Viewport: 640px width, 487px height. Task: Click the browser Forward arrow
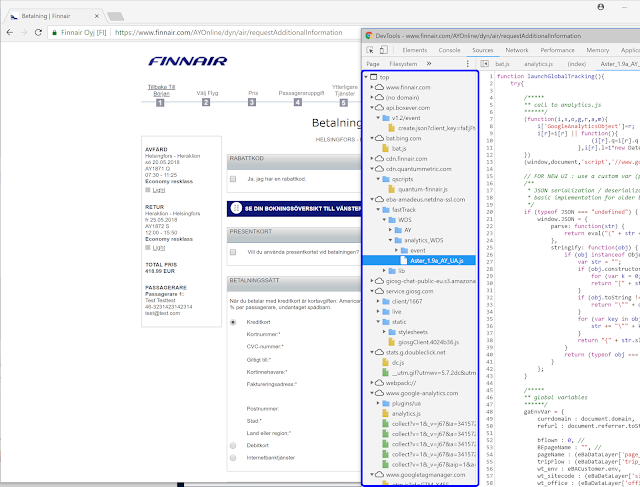[24, 32]
